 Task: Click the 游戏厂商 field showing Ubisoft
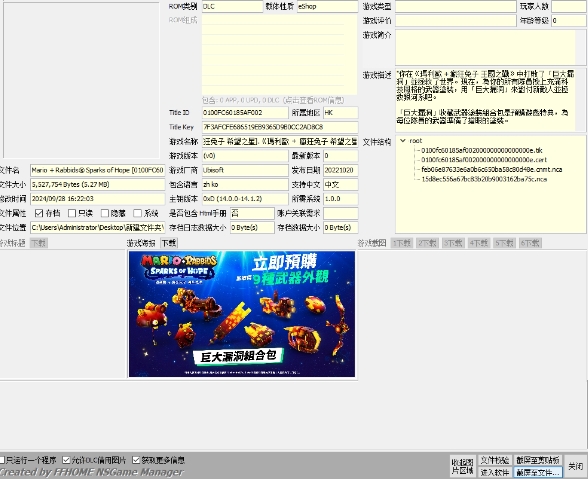pos(245,170)
